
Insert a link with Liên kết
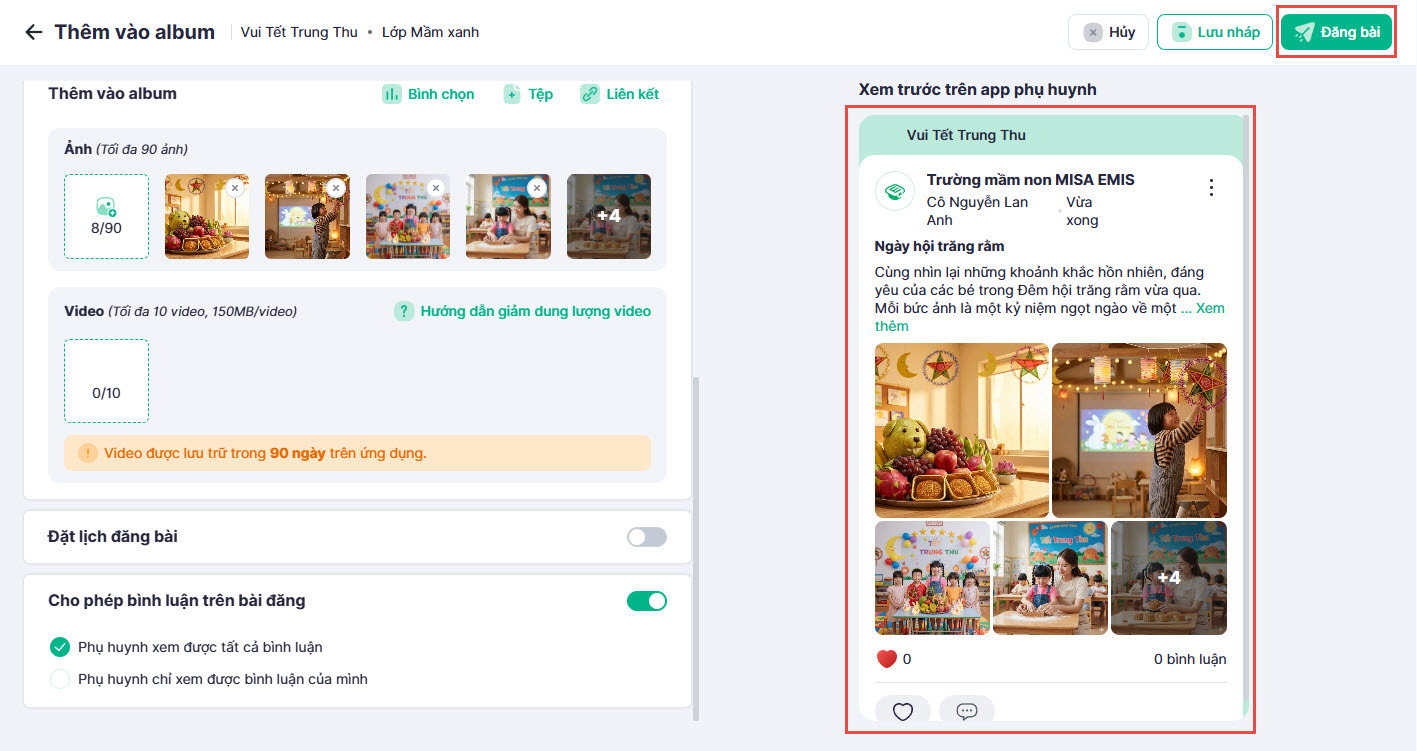(x=620, y=94)
